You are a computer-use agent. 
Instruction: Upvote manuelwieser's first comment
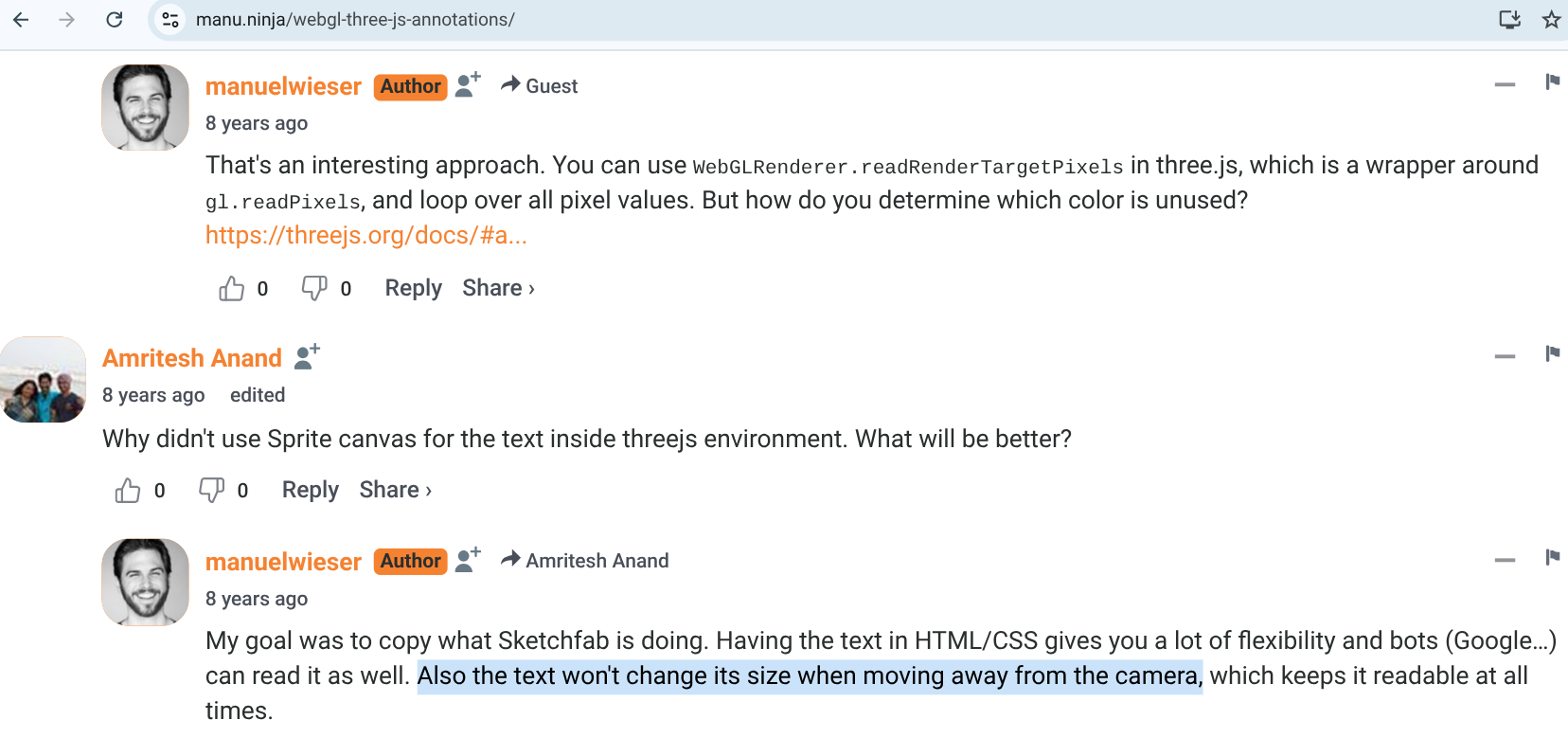pyautogui.click(x=231, y=288)
